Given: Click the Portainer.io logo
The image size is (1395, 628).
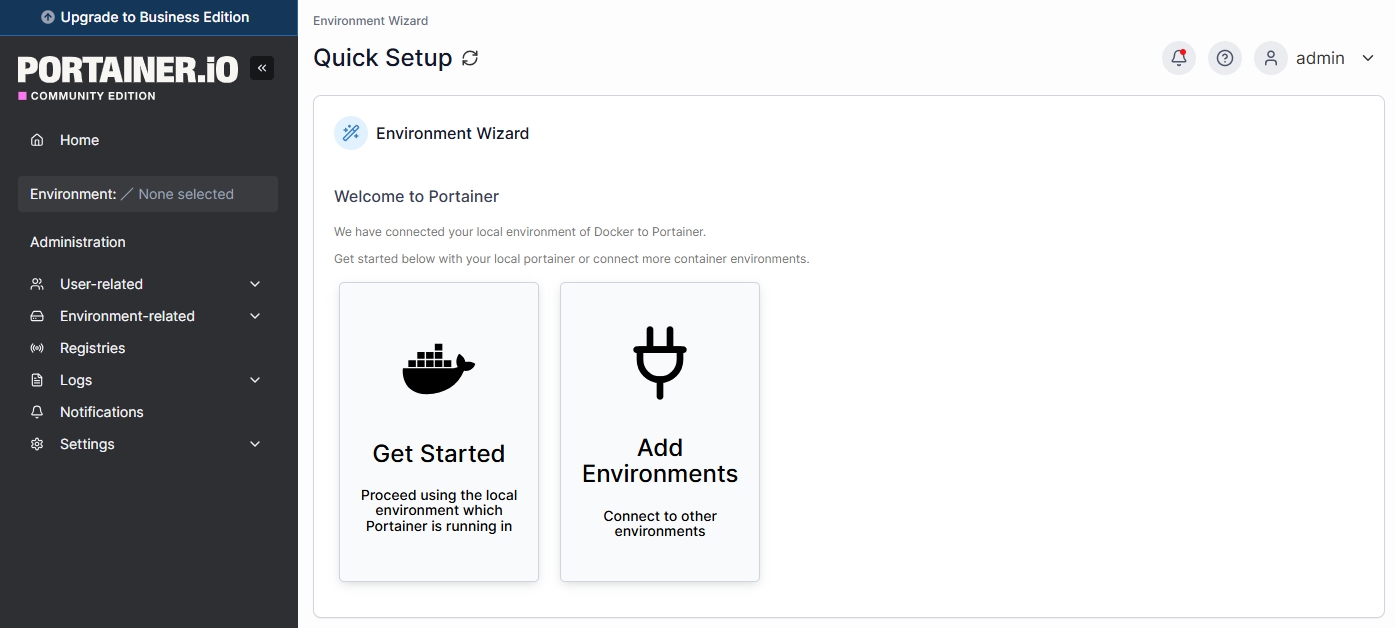Looking at the screenshot, I should 128,70.
